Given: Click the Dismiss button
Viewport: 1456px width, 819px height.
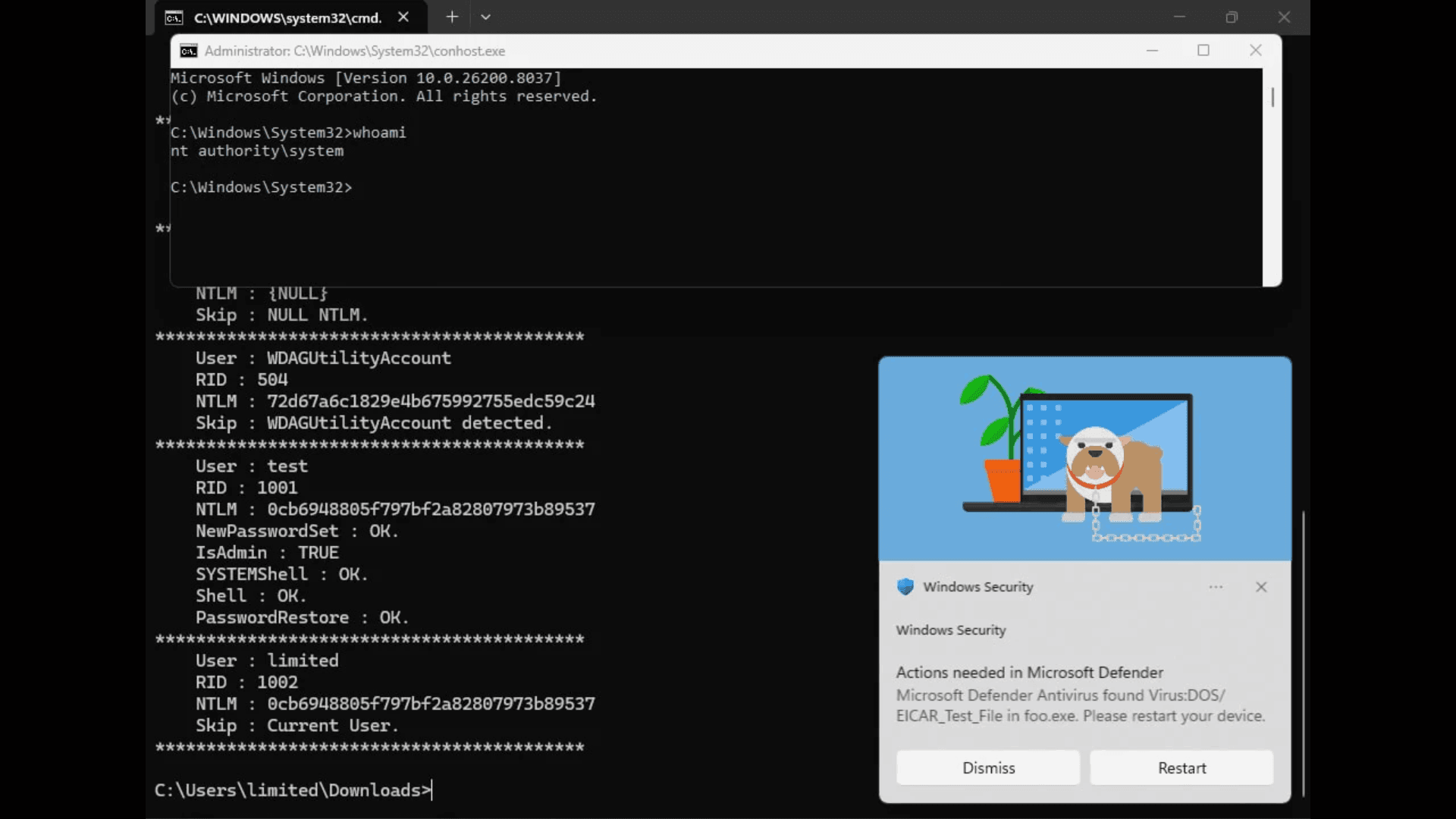Looking at the screenshot, I should click(988, 768).
